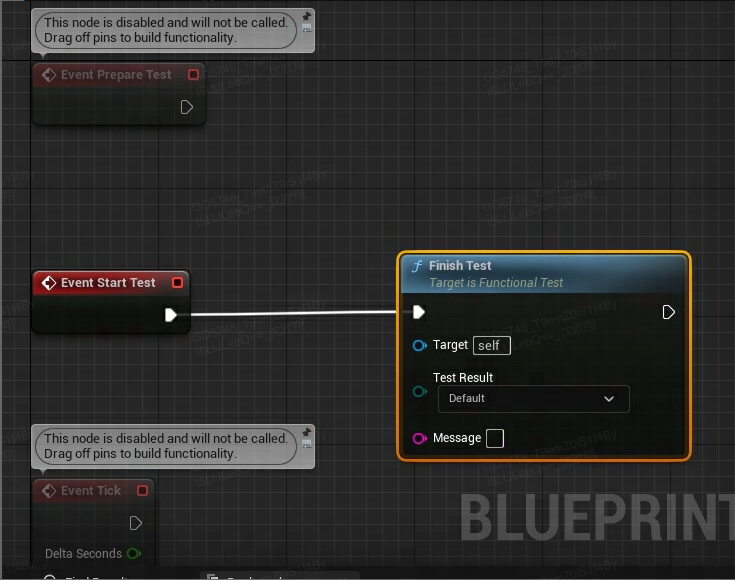Click the Delta Seconds green output pin
Viewport: 735px width, 580px height.
(x=134, y=554)
